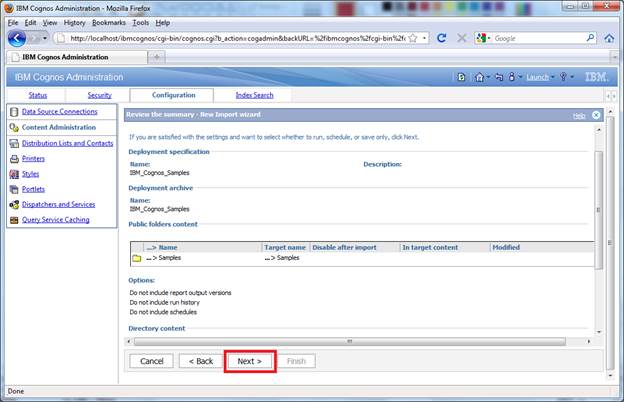Click the Query Service Caching icon
Image resolution: width=624 pixels, height=402 pixels.
point(14,220)
